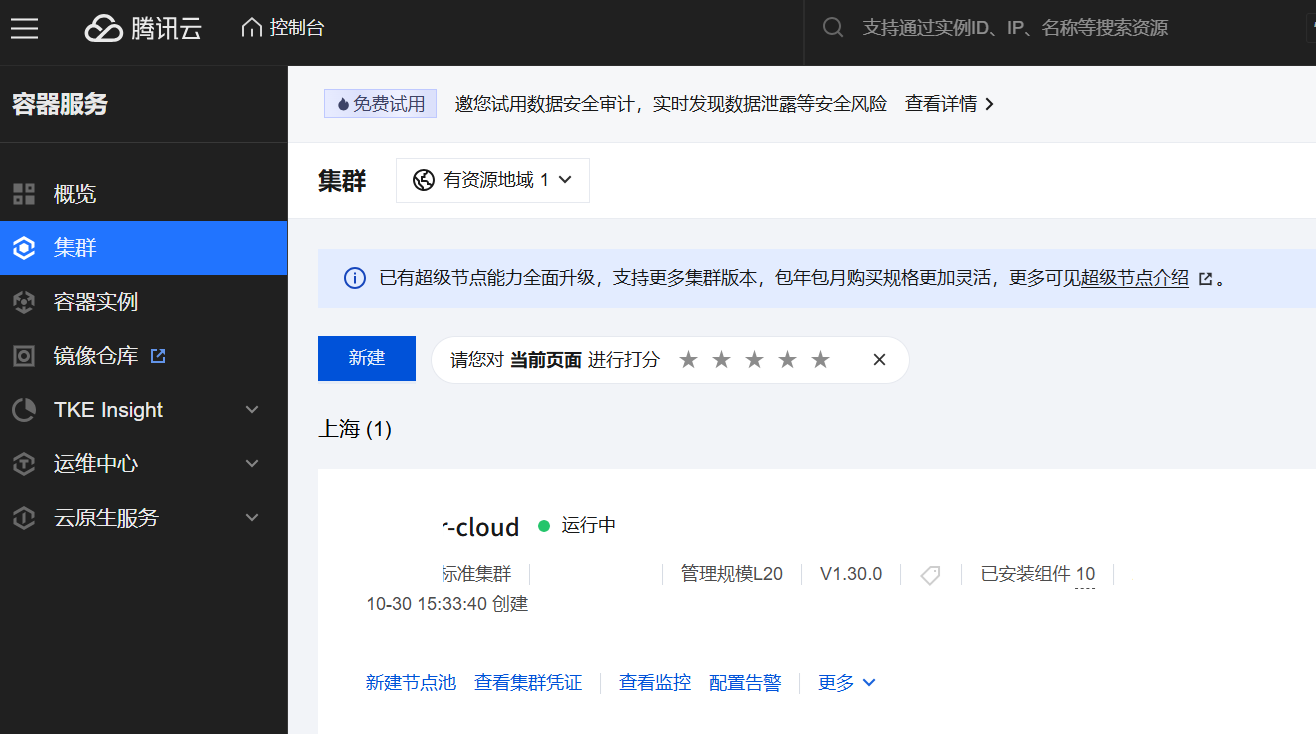
Task: Click the 上海 (1) region heading
Action: point(355,429)
